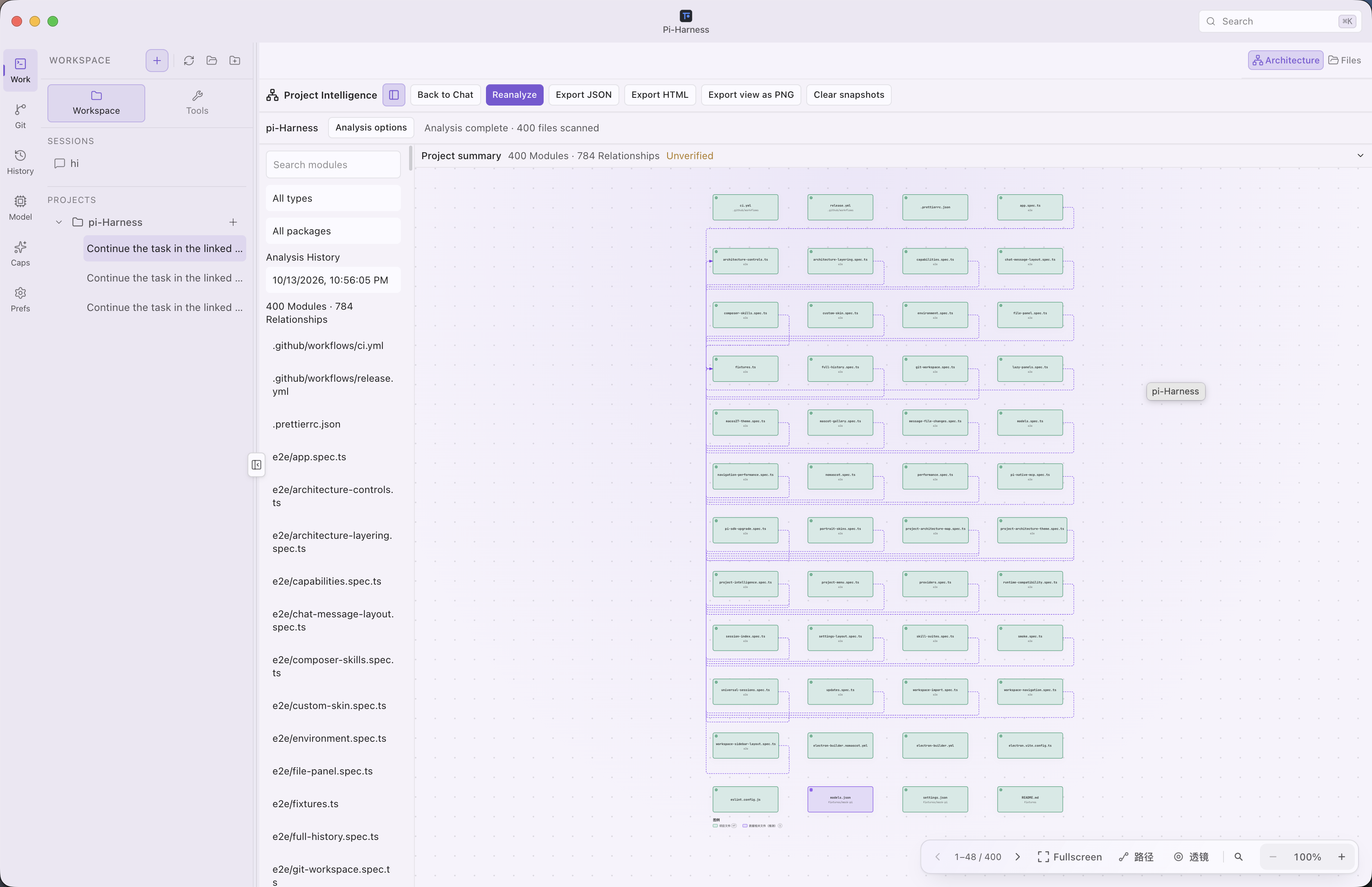Toggle the panel layout icon next to Project Intelligence
Viewport: 1372px width, 887px height.
click(394, 95)
